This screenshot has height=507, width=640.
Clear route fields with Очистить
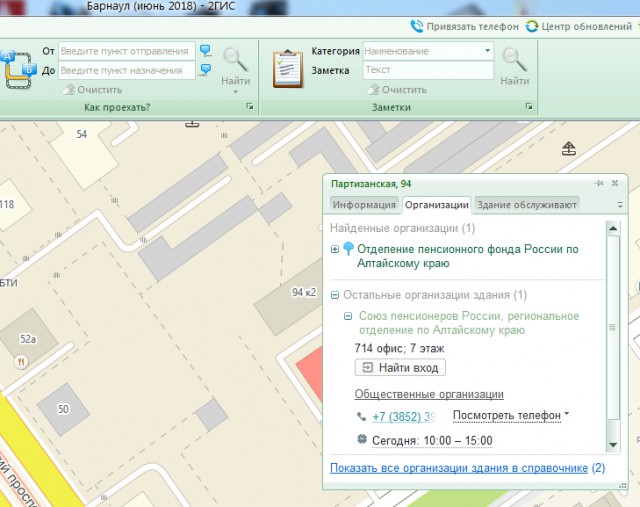click(x=93, y=90)
